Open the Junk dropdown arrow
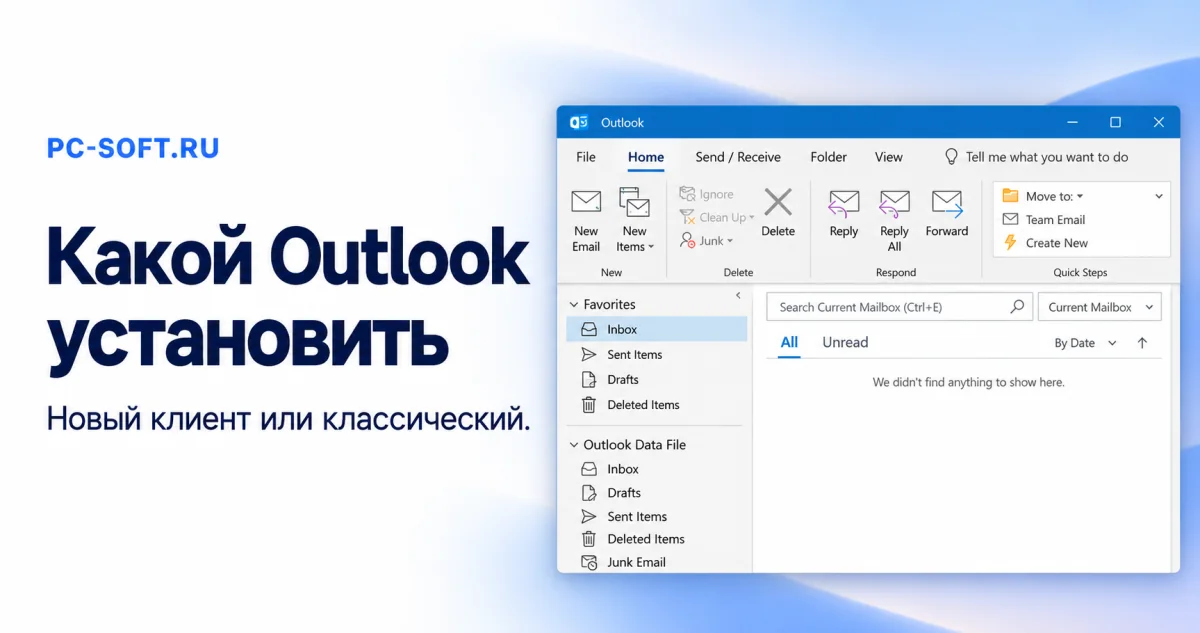1200x633 pixels. pyautogui.click(x=730, y=241)
